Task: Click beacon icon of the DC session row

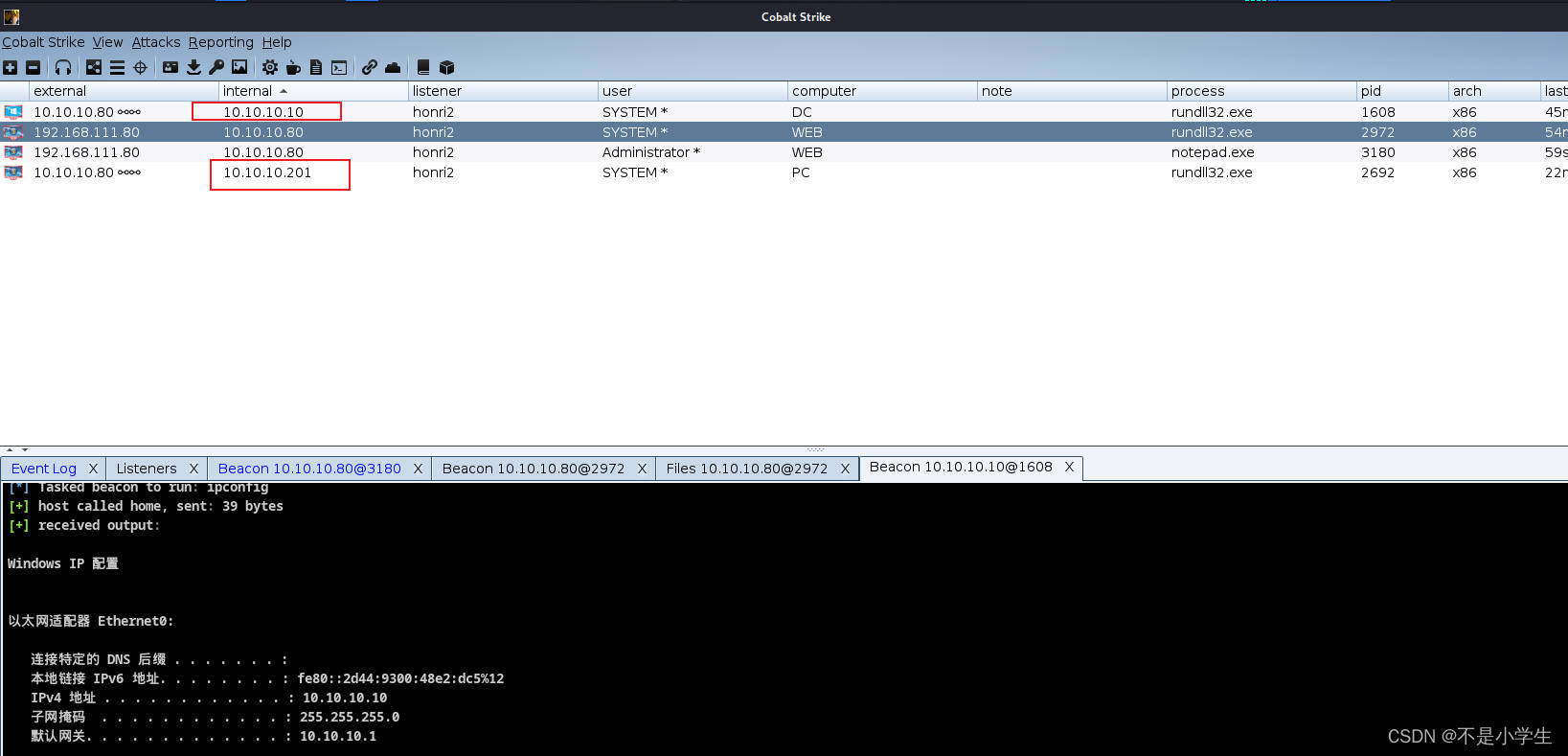Action: click(13, 112)
